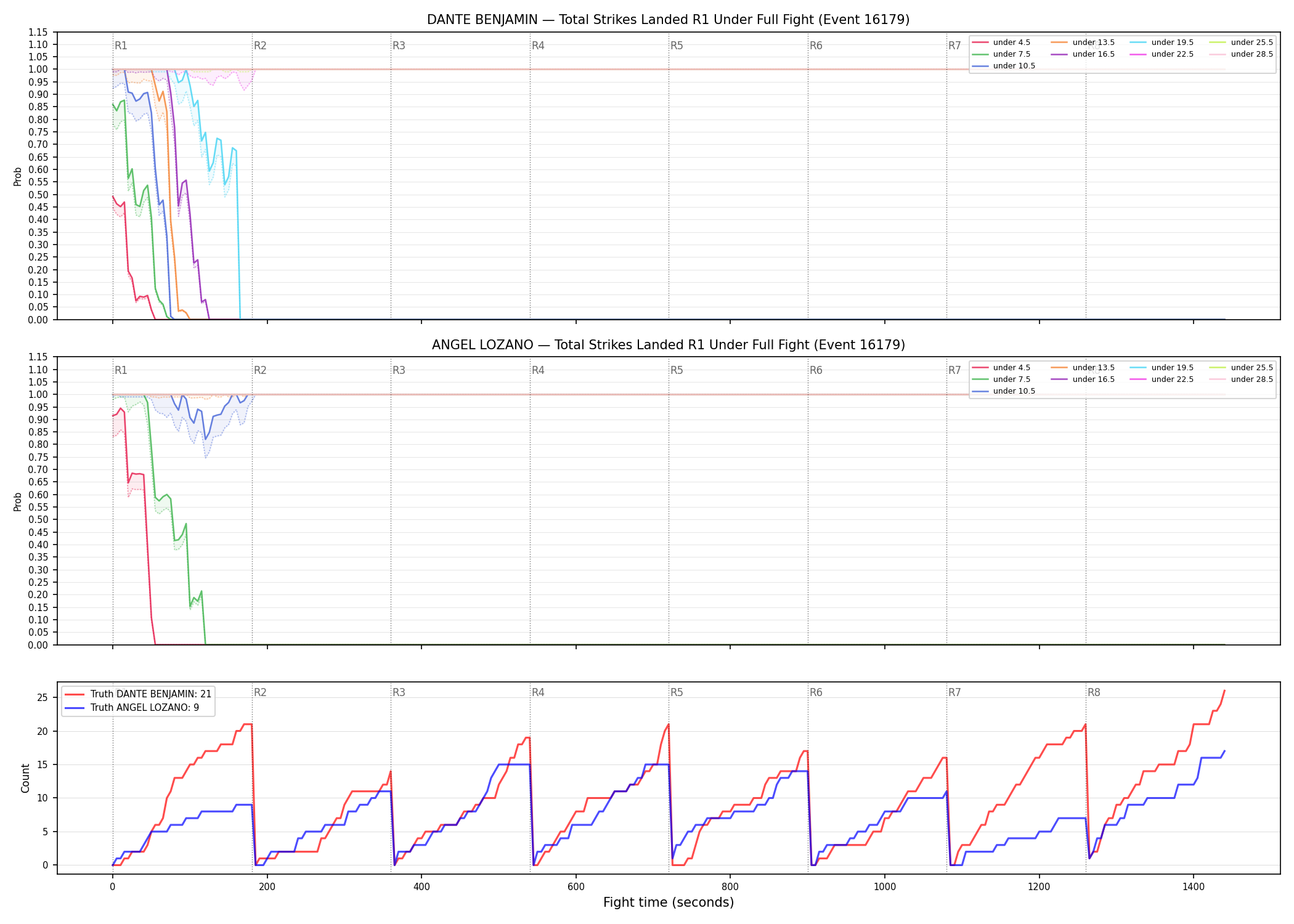Click the R4 round marker in the Count chart
1294x924 pixels.
[538, 692]
